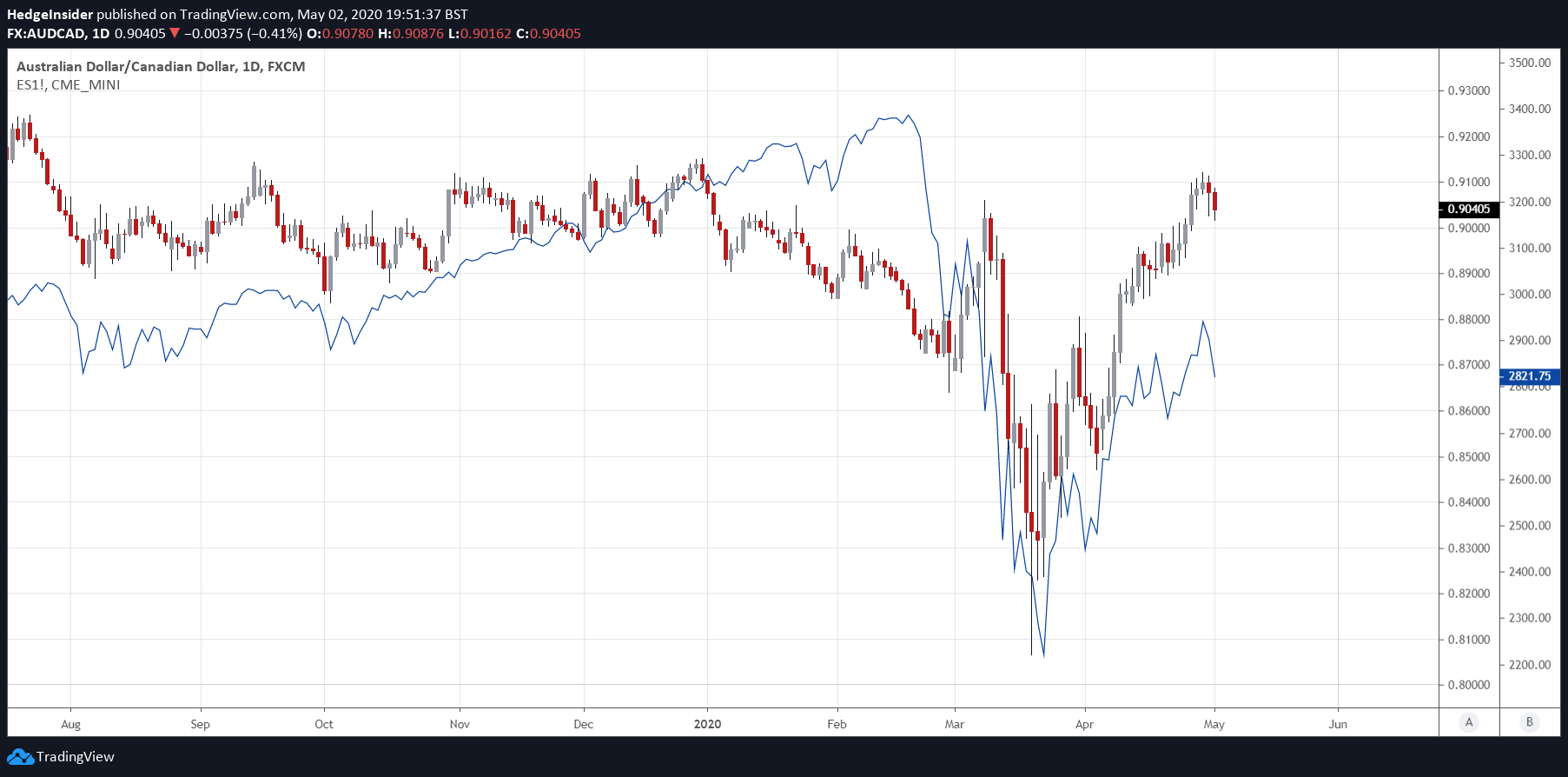Toggle scale A button in bottom corner
Screen dimensions: 1568x777
point(1469,722)
